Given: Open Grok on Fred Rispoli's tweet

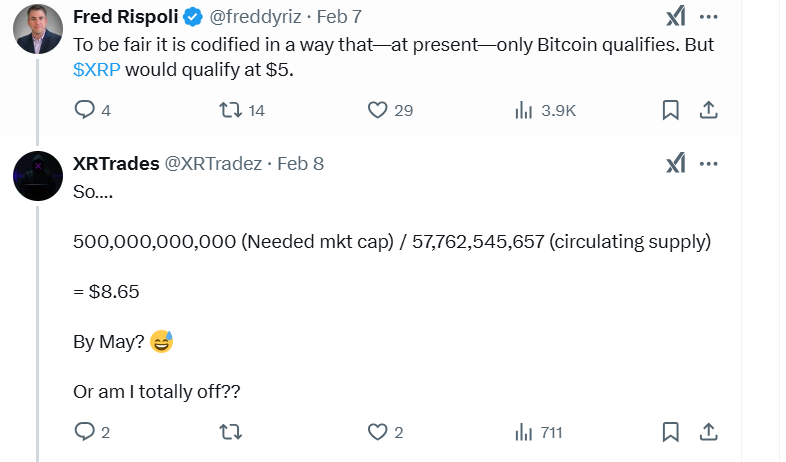Looking at the screenshot, I should tap(675, 18).
